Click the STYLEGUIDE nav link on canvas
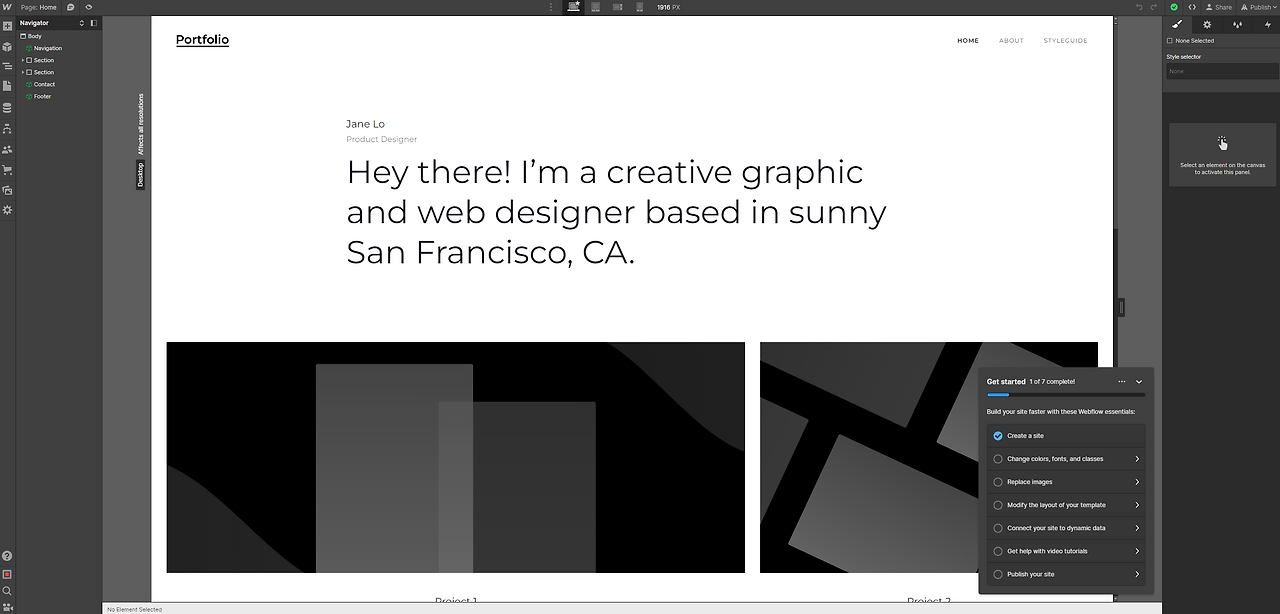Screen dimensions: 1280x614 pyautogui.click(x=1065, y=41)
